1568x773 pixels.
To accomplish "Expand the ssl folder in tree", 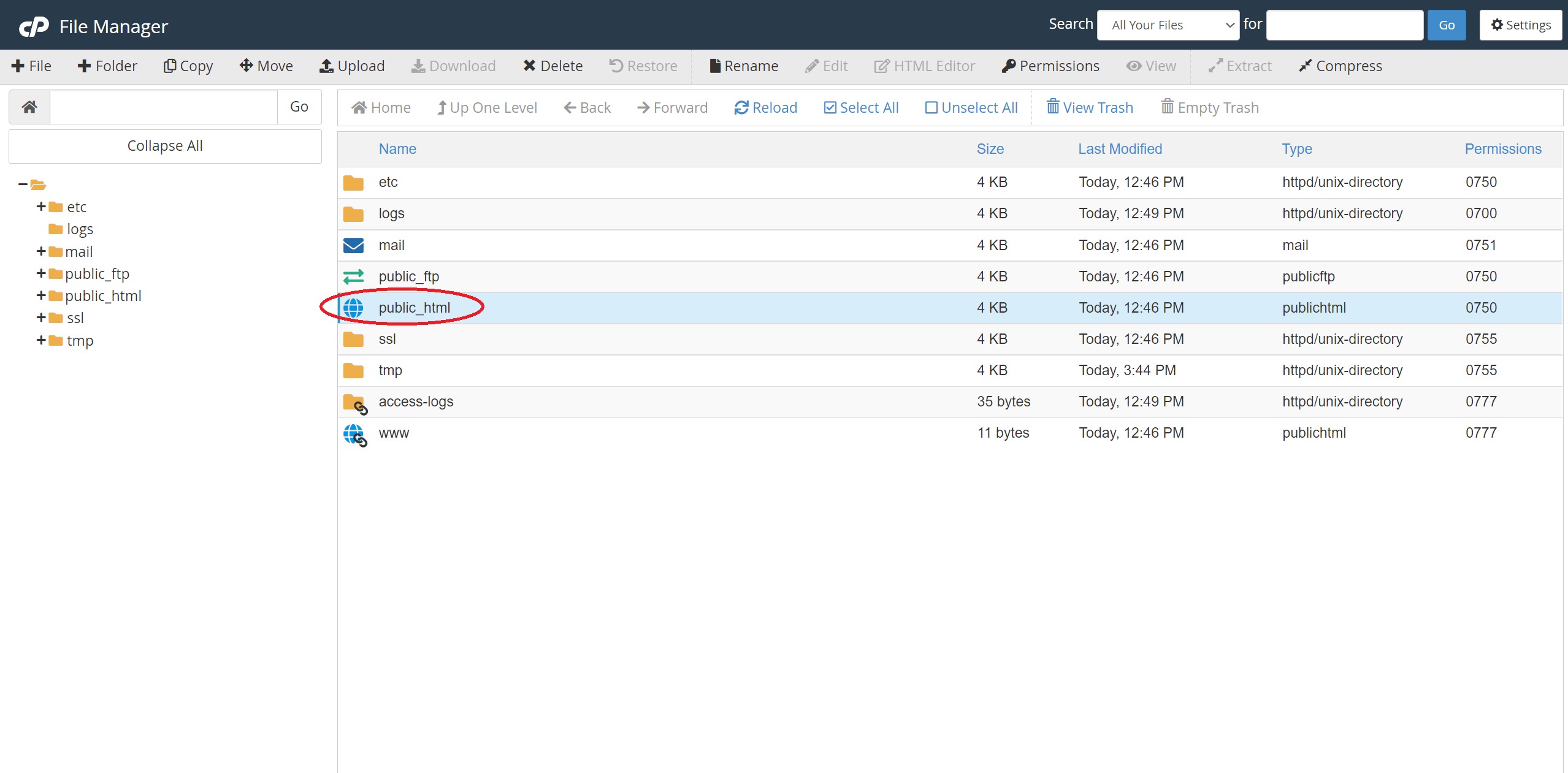I will tap(41, 318).
